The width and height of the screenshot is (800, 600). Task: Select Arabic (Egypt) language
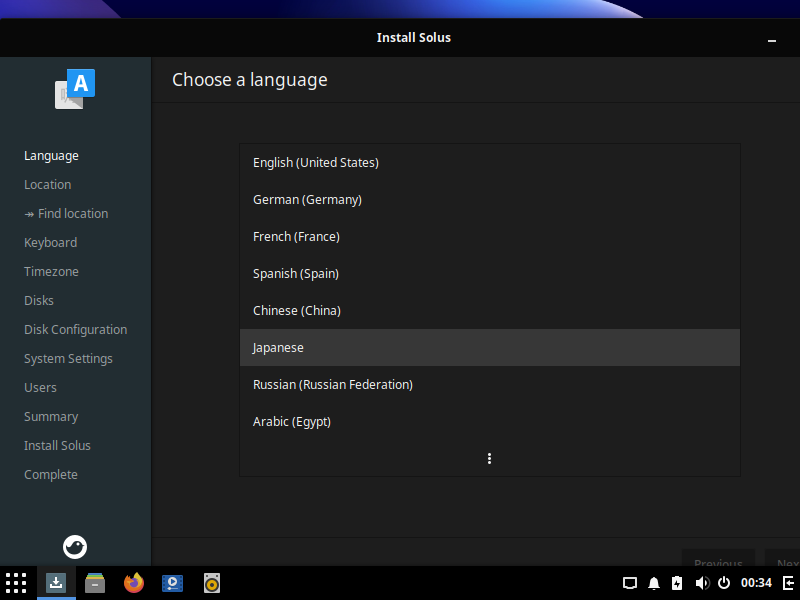(490, 421)
